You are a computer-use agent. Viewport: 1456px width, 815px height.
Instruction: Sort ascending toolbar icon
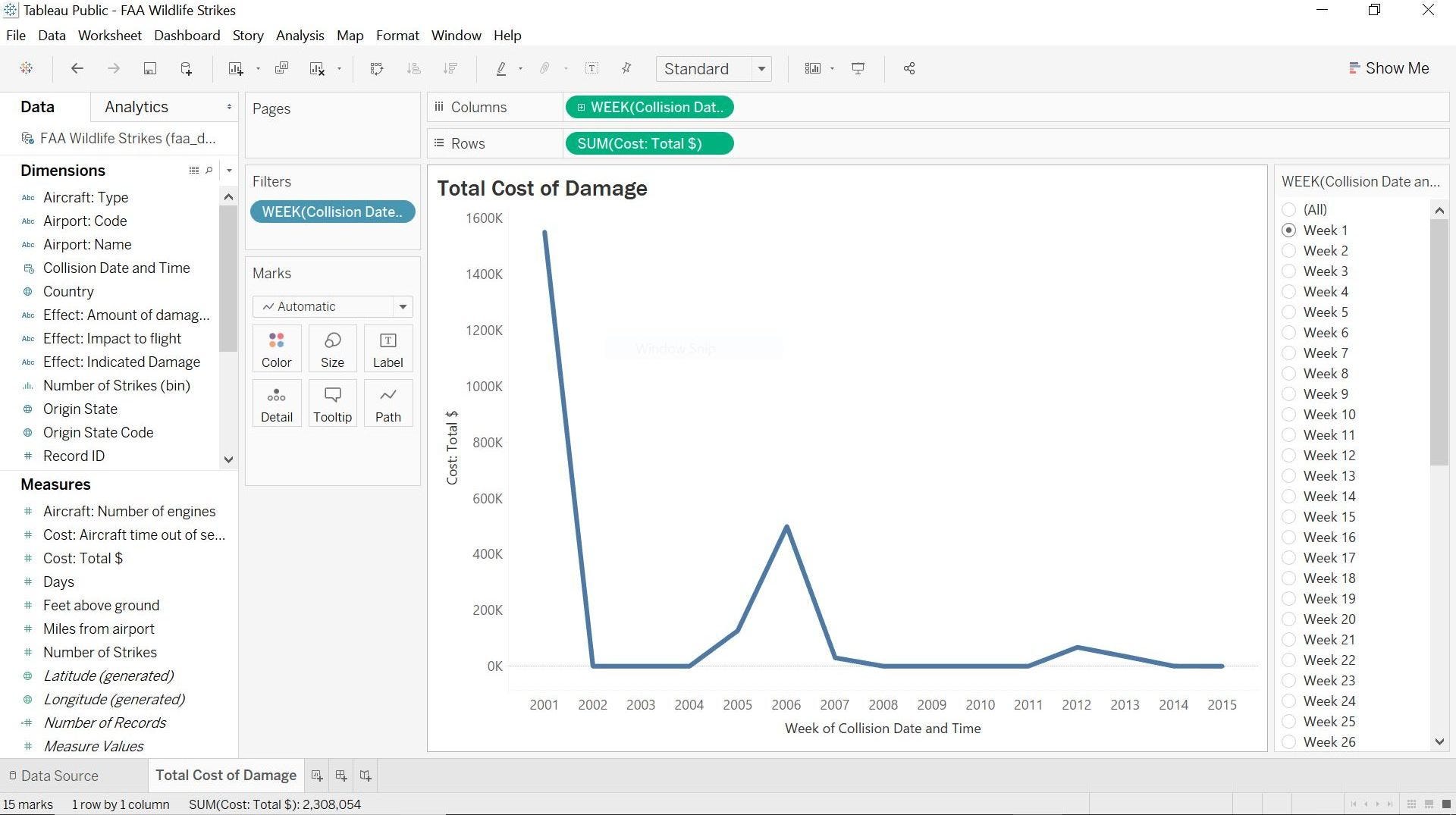[414, 68]
